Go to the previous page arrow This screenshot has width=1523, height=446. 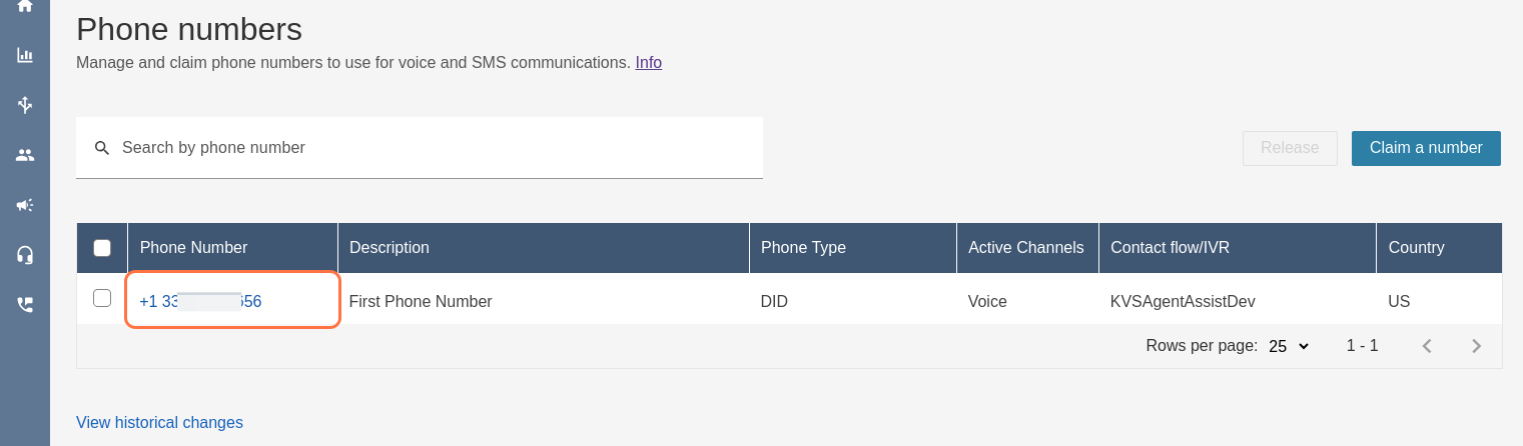pyautogui.click(x=1427, y=346)
